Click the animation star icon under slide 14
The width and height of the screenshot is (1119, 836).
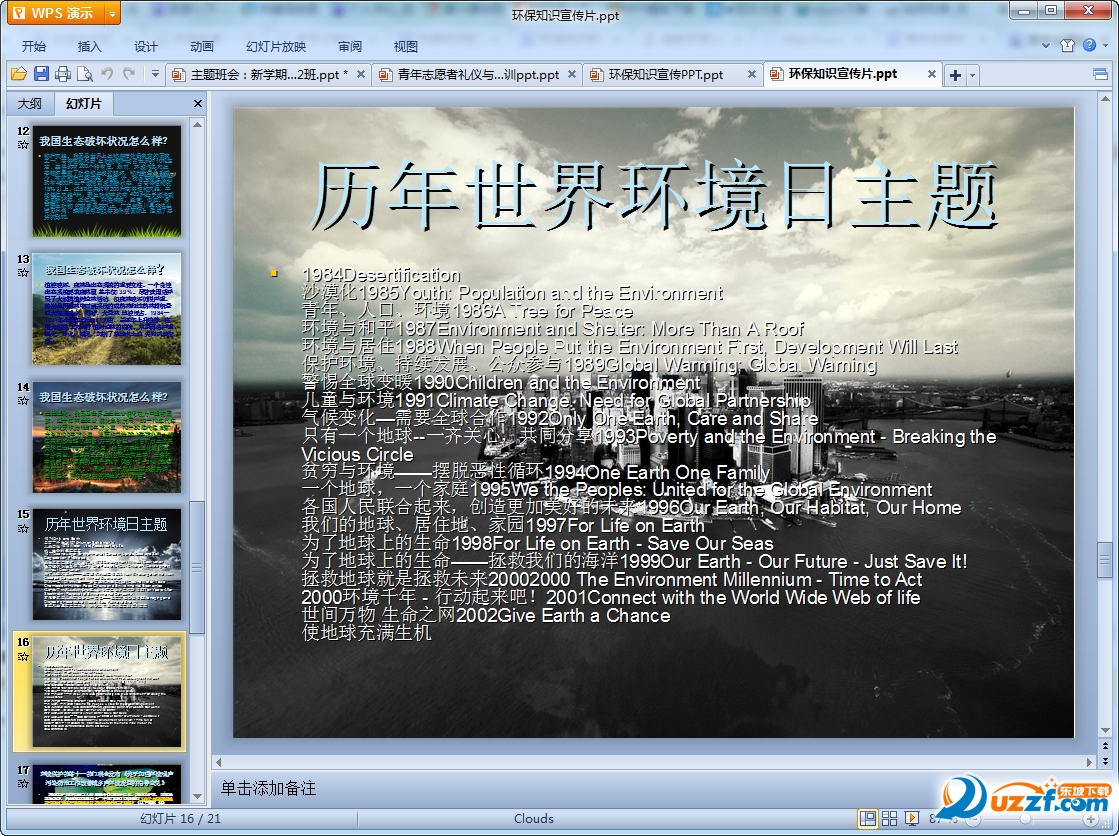23,400
